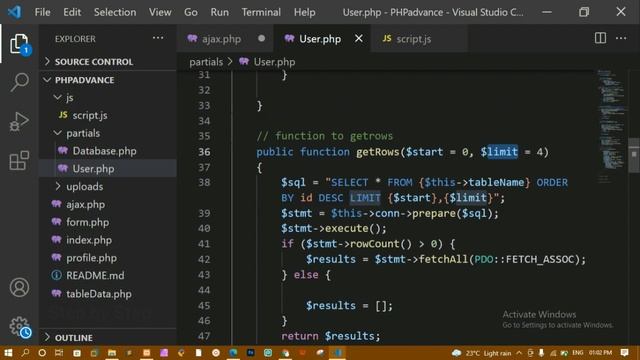
Task: Open the Search view in the activity bar
Action: coord(19,82)
